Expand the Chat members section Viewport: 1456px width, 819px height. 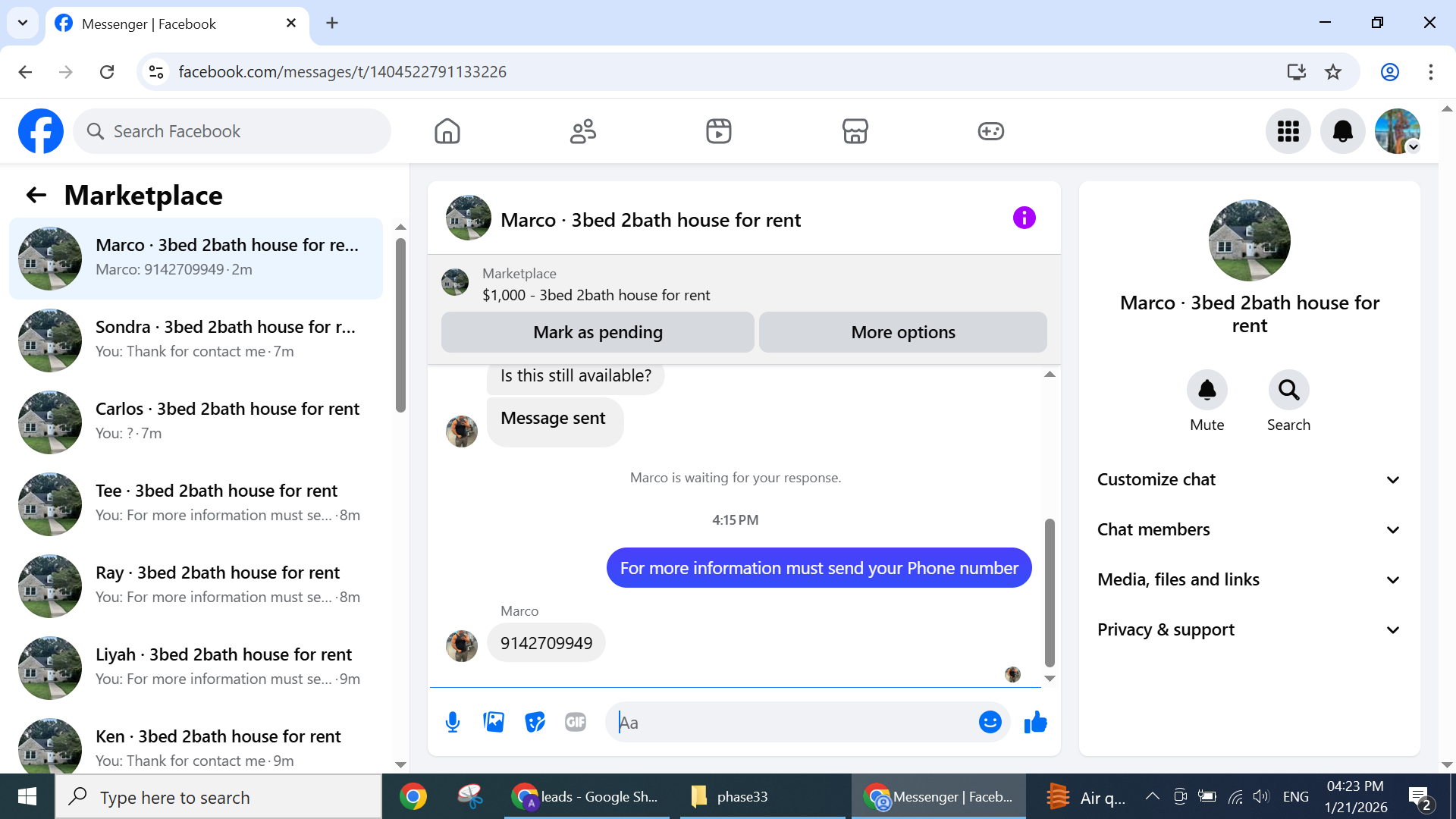coord(1249,529)
